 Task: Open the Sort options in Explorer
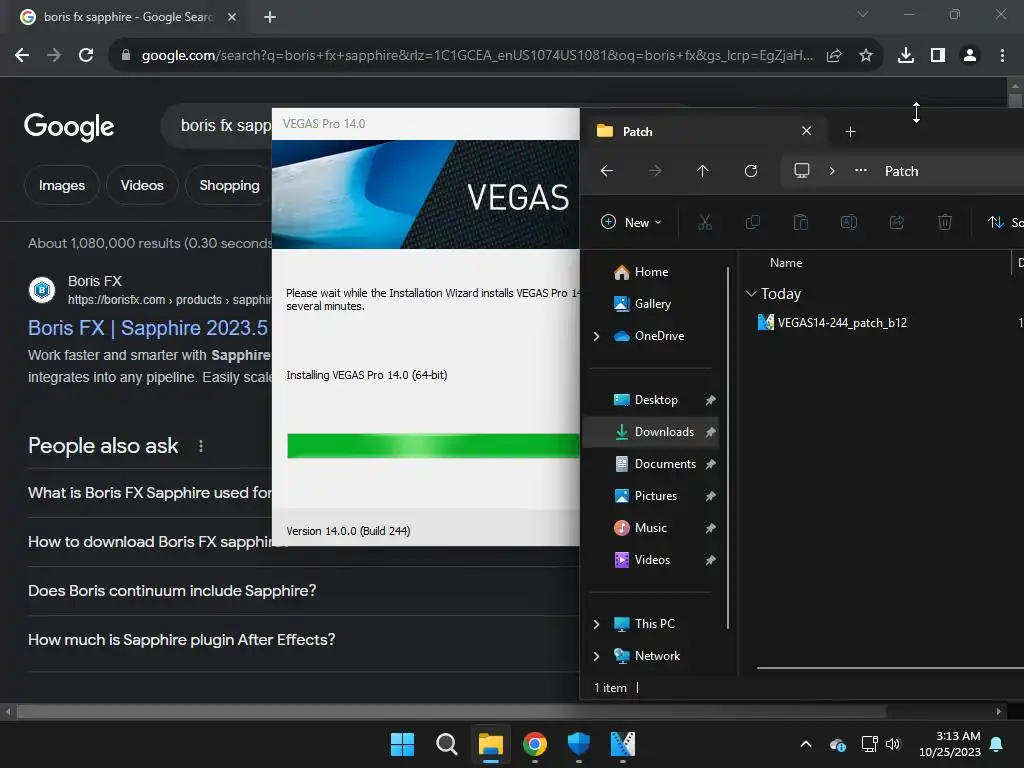(x=1004, y=223)
